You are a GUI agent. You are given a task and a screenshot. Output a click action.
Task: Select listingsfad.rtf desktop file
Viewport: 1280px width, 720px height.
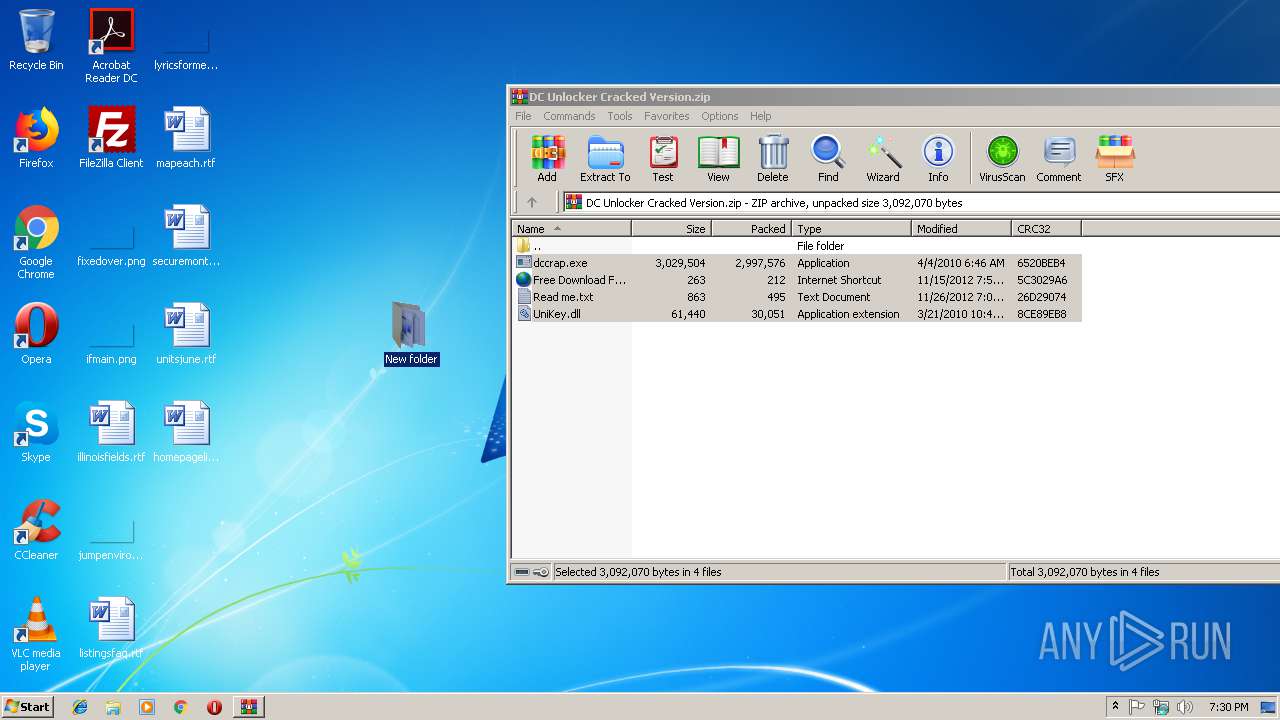tap(111, 628)
